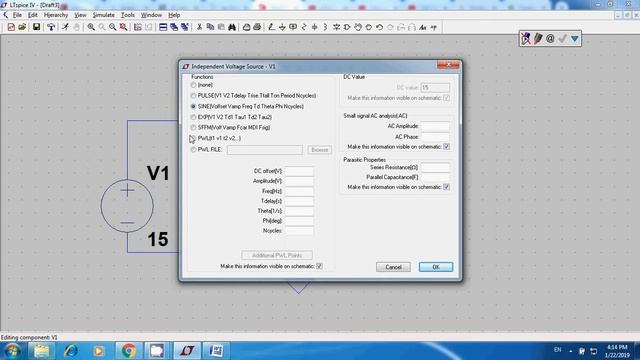Viewport: 640px width, 360px height.
Task: Open Find with the binoculars icon
Action: click(232, 27)
